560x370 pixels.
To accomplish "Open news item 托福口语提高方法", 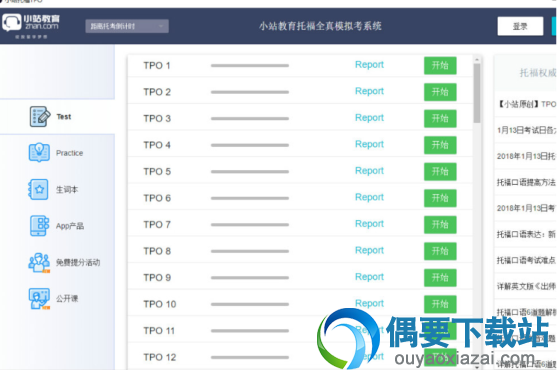I will click(526, 182).
